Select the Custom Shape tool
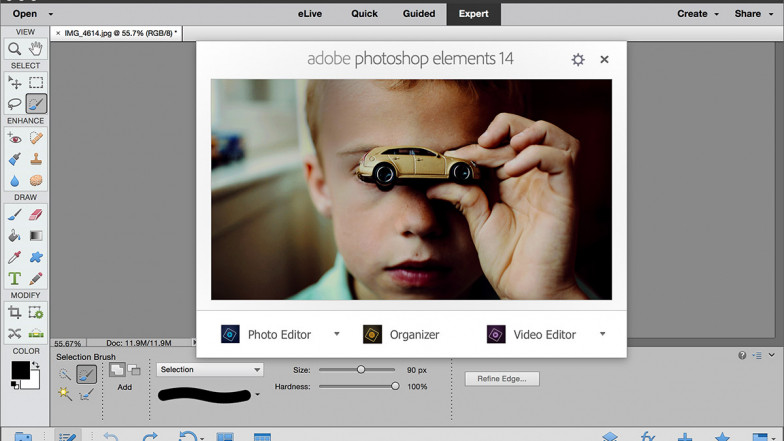 point(36,257)
